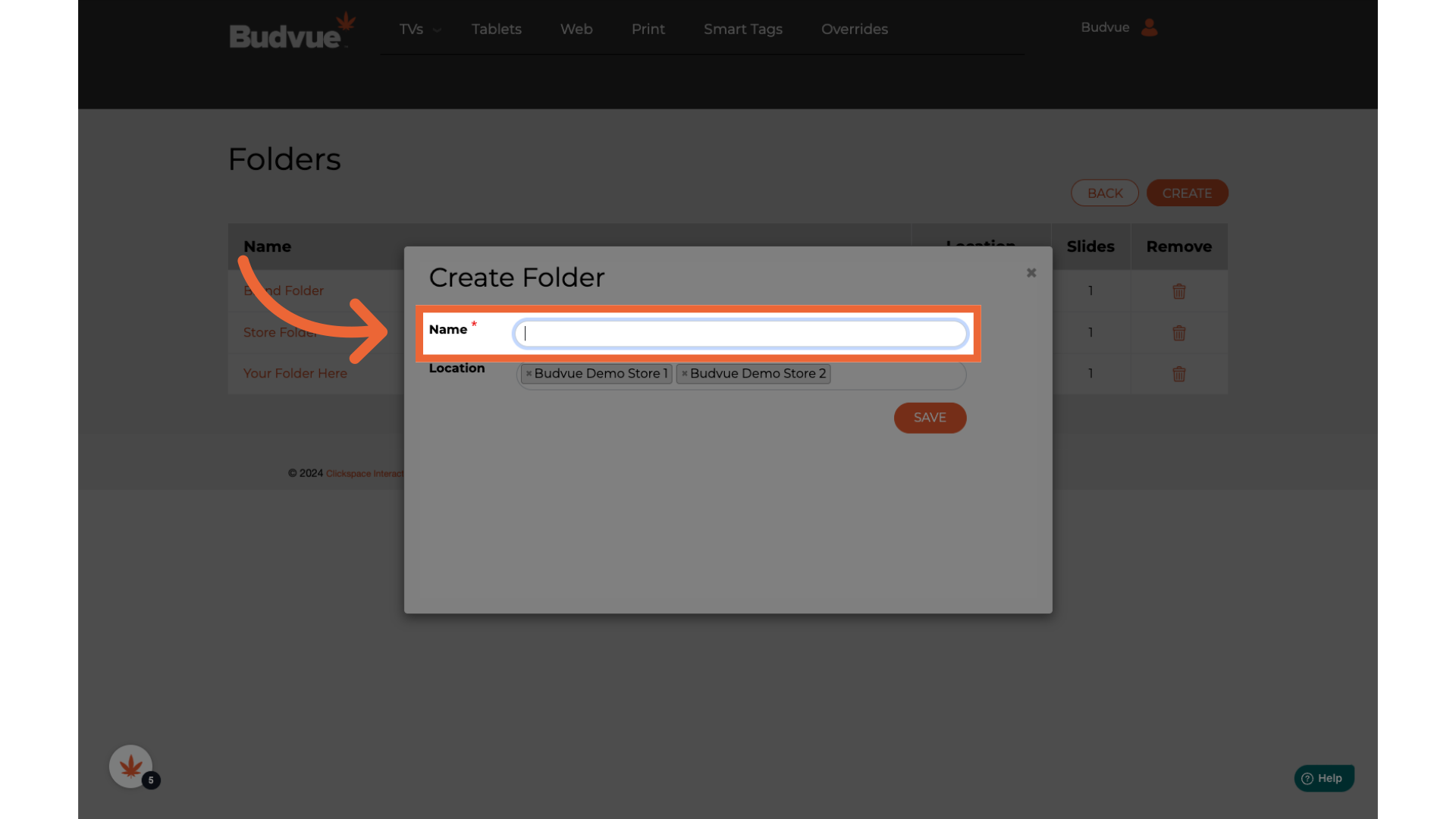Go to Smart Tags section

[742, 30]
